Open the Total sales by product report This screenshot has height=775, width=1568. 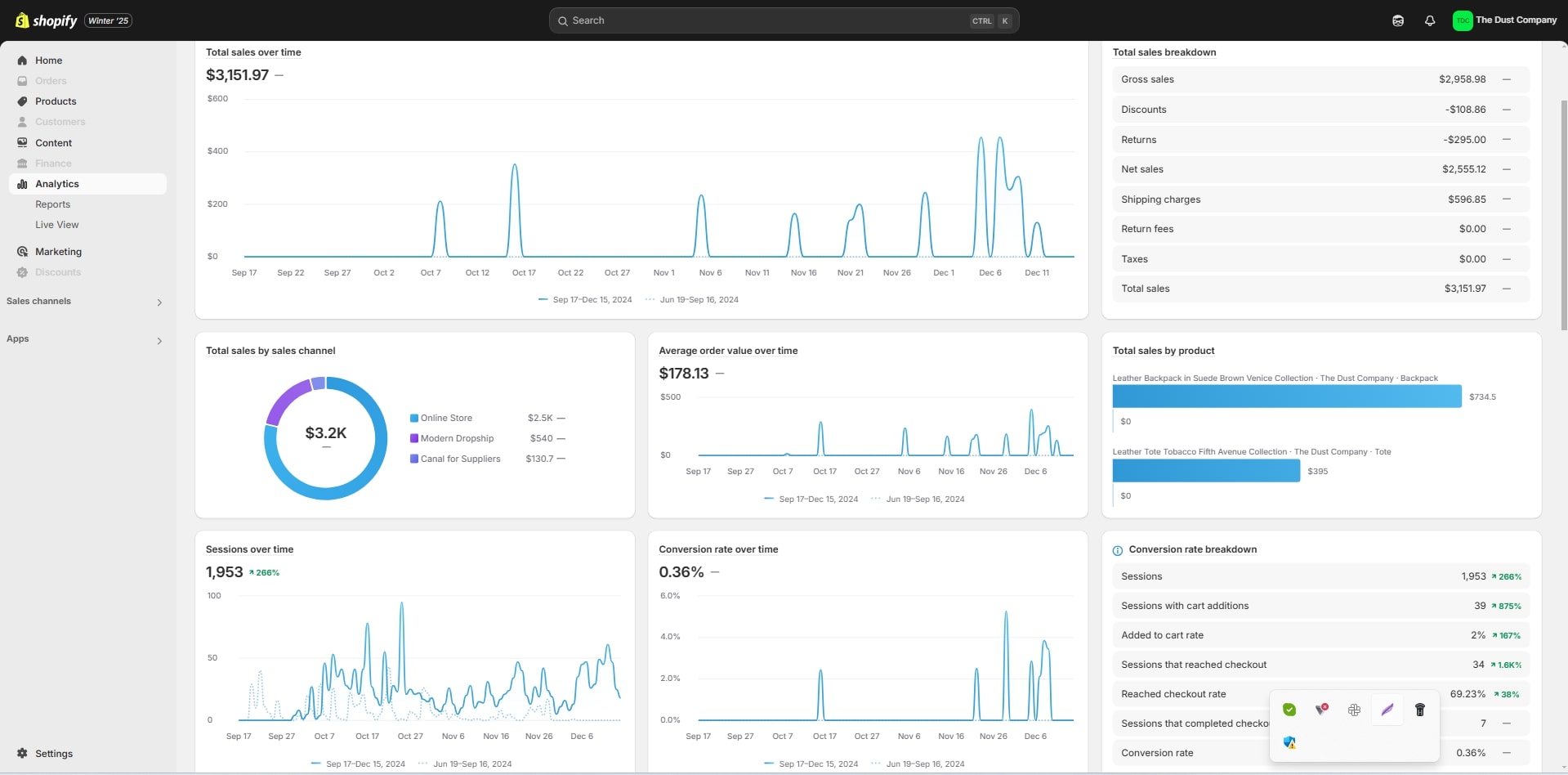[1163, 351]
